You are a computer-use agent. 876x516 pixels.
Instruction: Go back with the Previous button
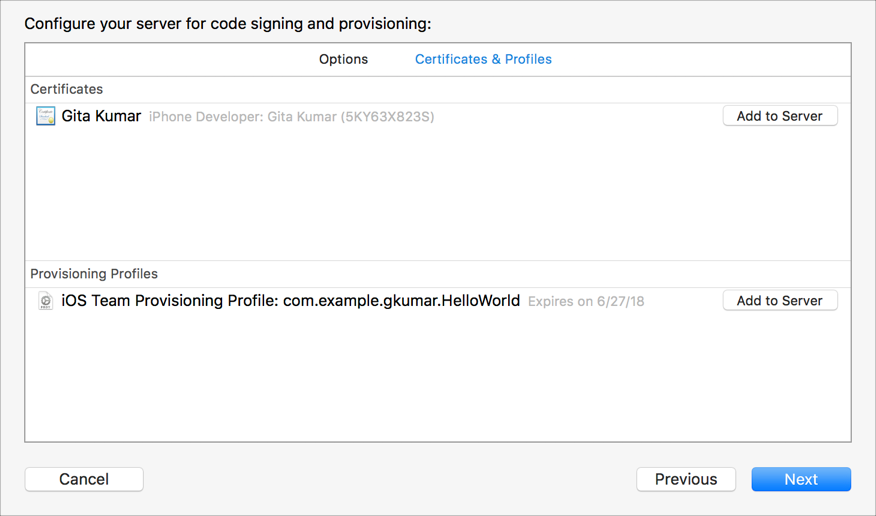(x=685, y=479)
